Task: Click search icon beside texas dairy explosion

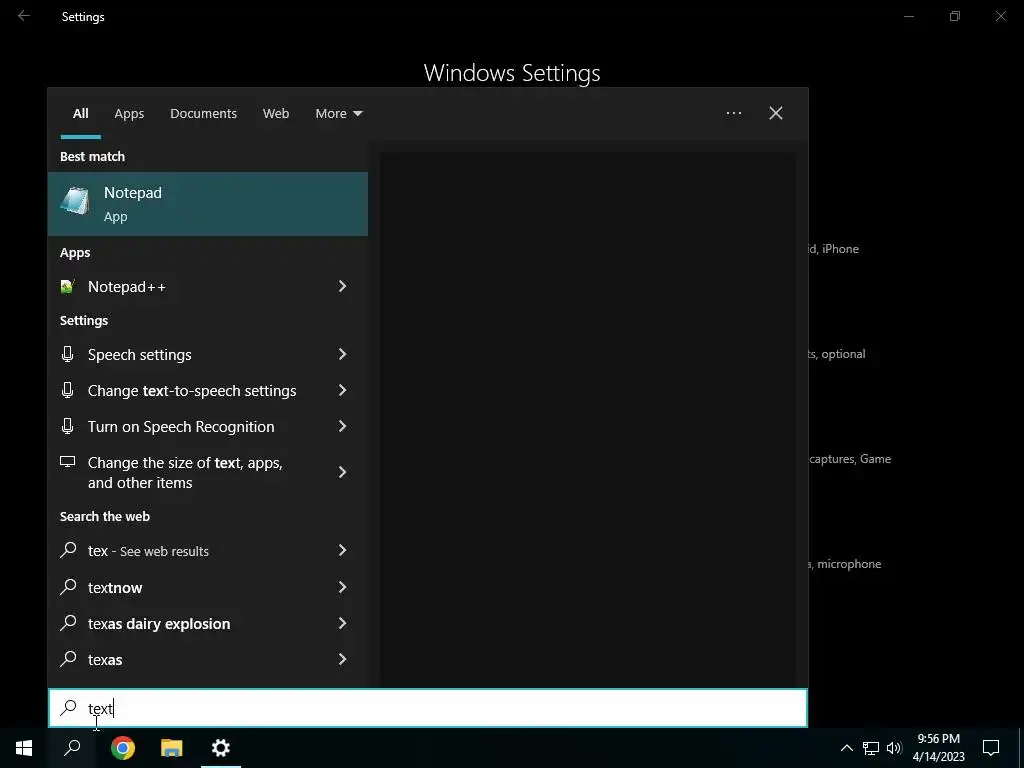Action: [x=68, y=622]
